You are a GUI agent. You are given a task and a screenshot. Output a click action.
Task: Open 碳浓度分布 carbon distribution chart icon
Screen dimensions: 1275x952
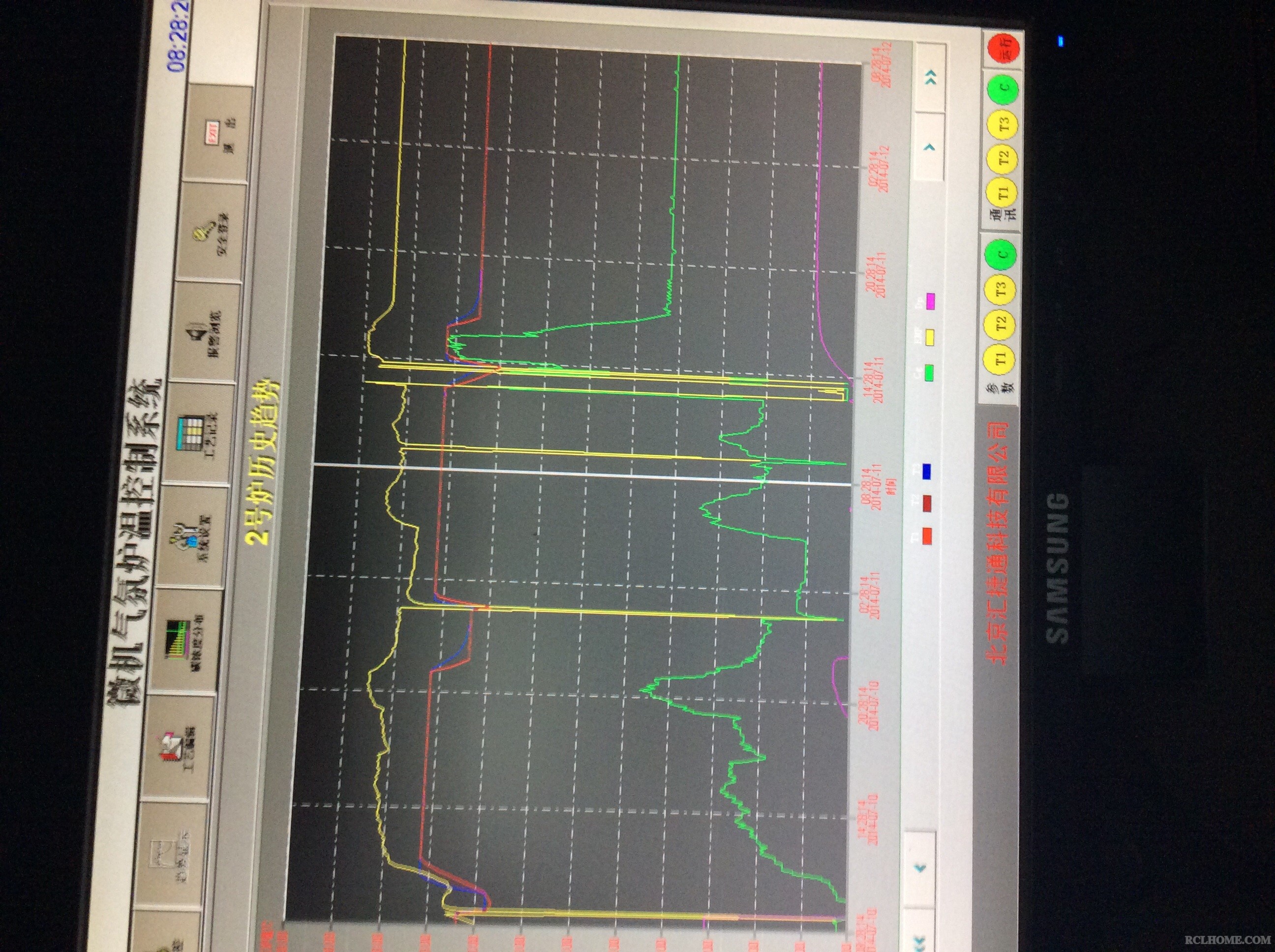tap(178, 641)
